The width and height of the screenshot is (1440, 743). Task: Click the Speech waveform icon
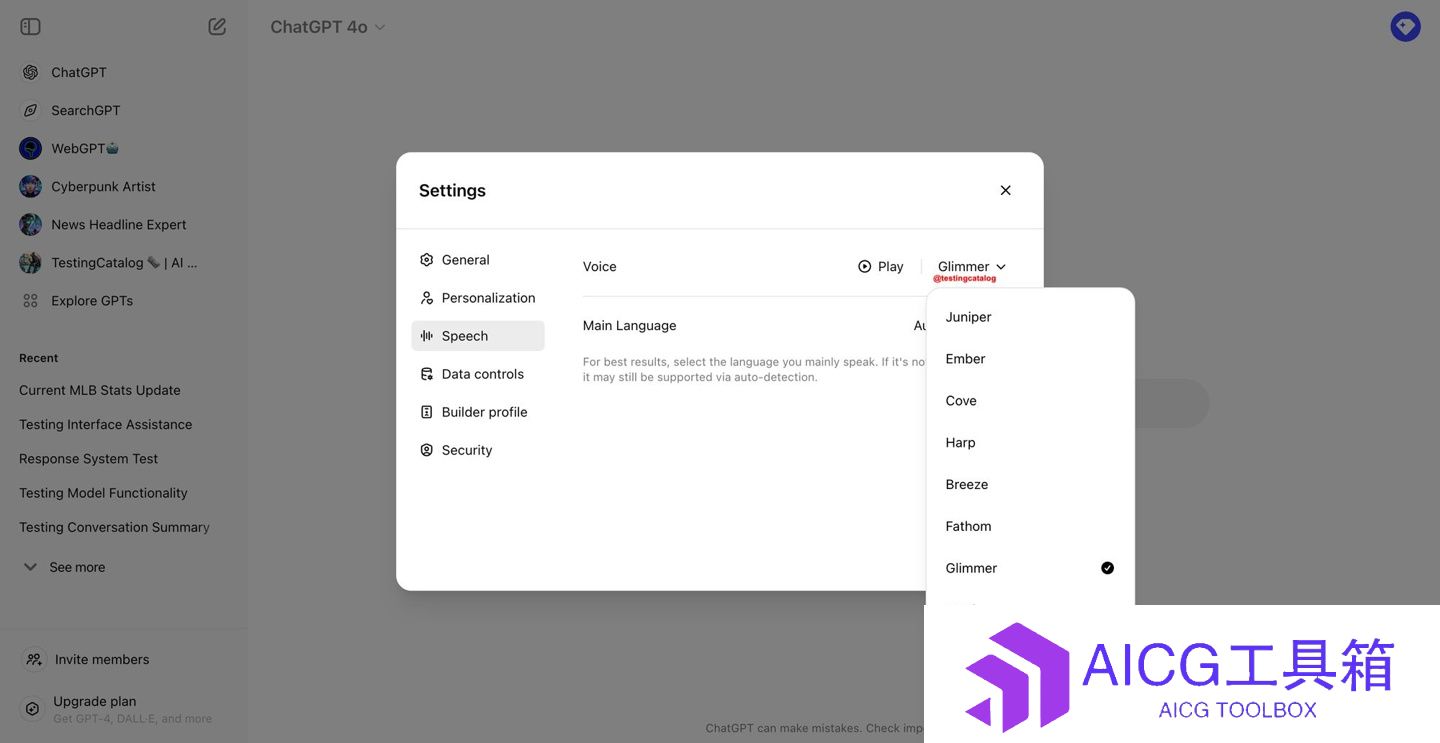tap(427, 336)
